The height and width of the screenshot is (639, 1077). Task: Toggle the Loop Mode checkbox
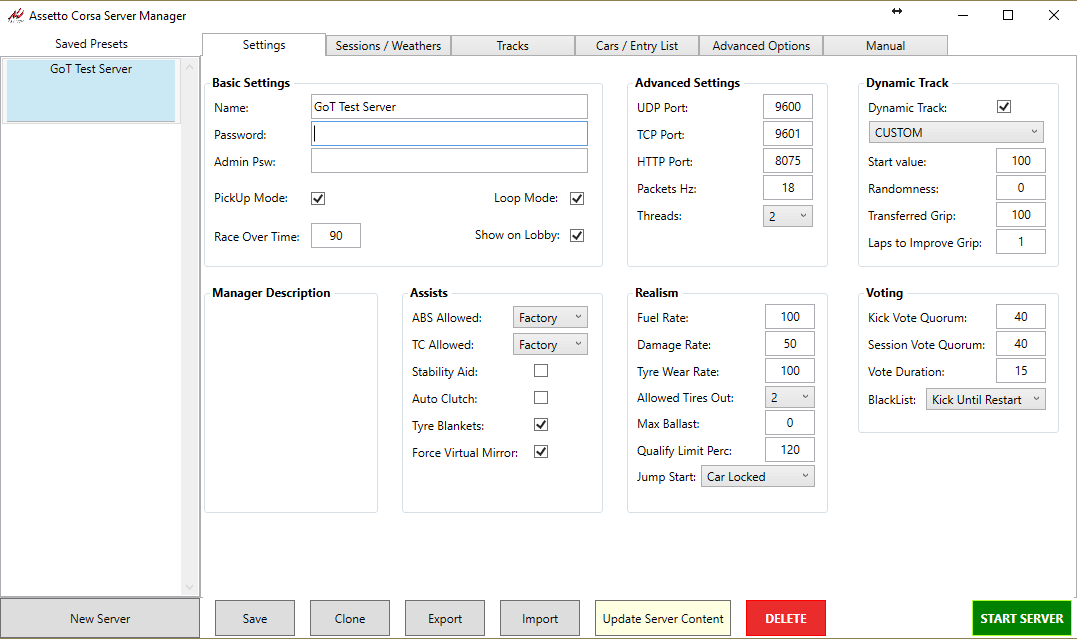pyautogui.click(x=577, y=199)
